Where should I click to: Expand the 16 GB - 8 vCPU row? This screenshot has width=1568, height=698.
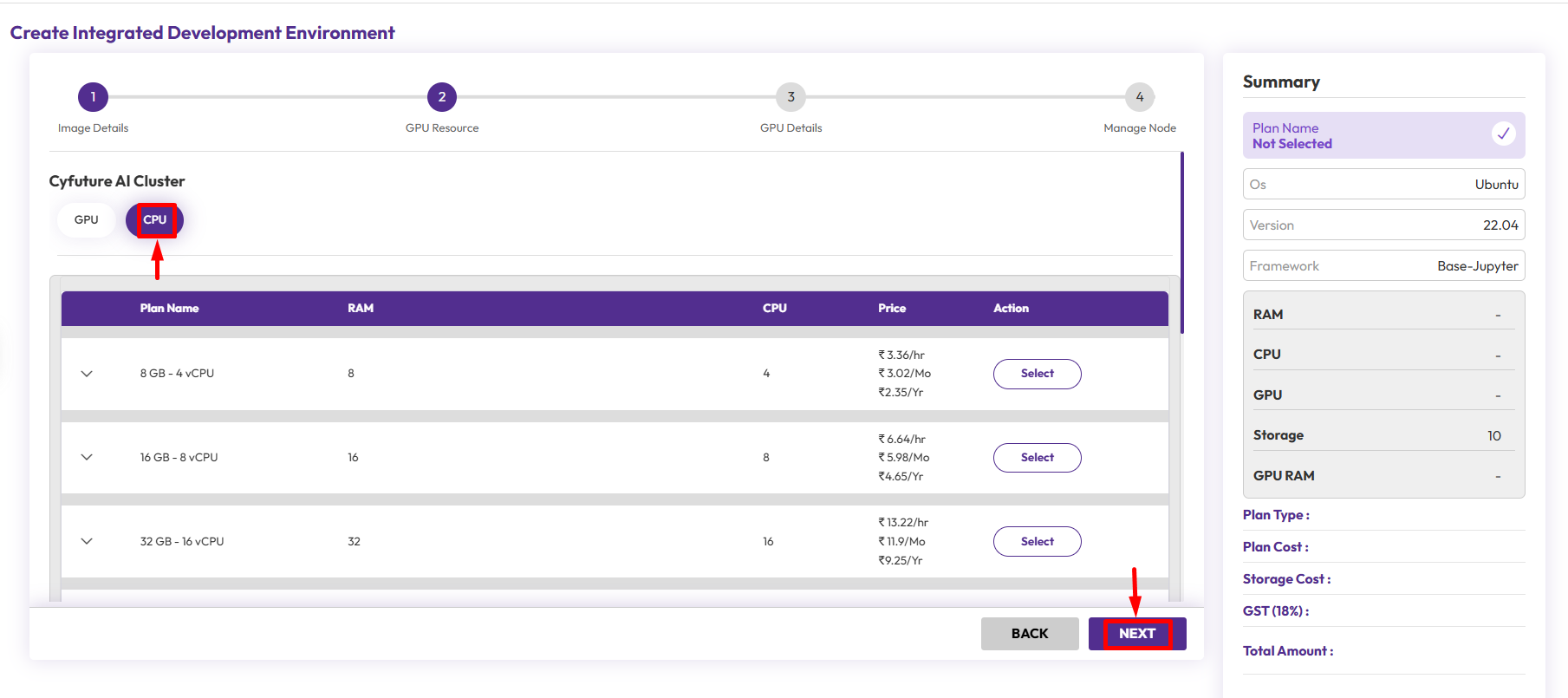point(87,458)
